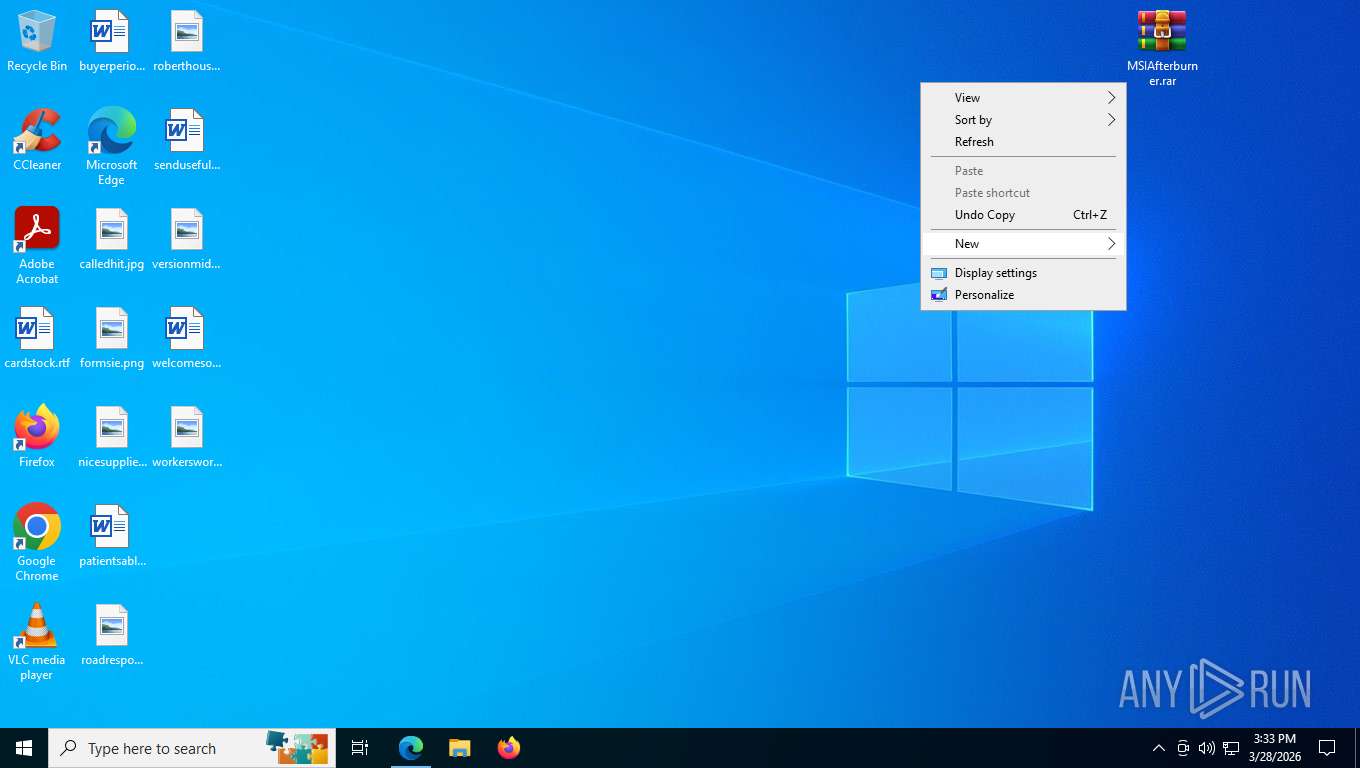Viewport: 1360px width, 768px height.
Task: Open the clock and date flyout
Action: point(1274,748)
